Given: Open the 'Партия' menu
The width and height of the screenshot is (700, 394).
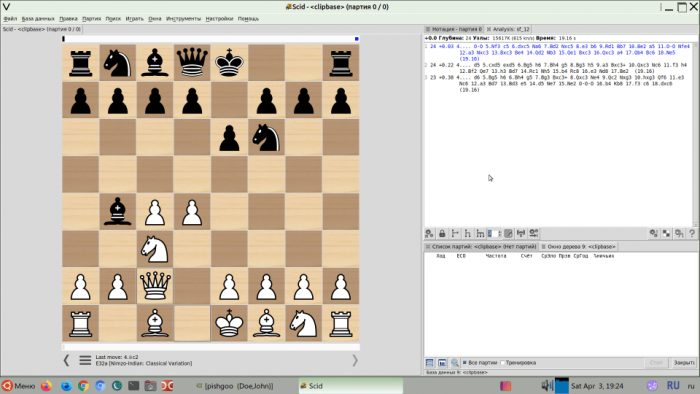Looking at the screenshot, I should (92, 19).
